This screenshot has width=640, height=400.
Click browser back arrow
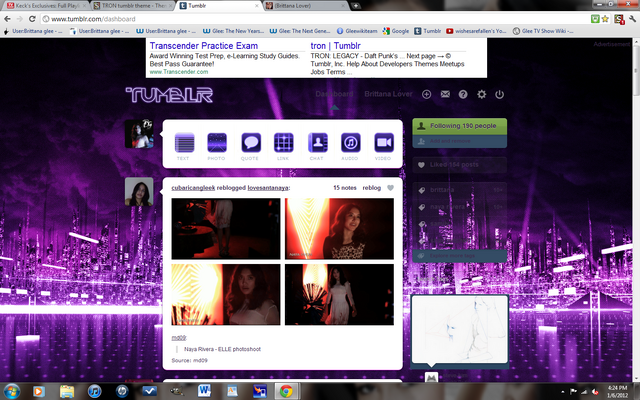click(7, 19)
